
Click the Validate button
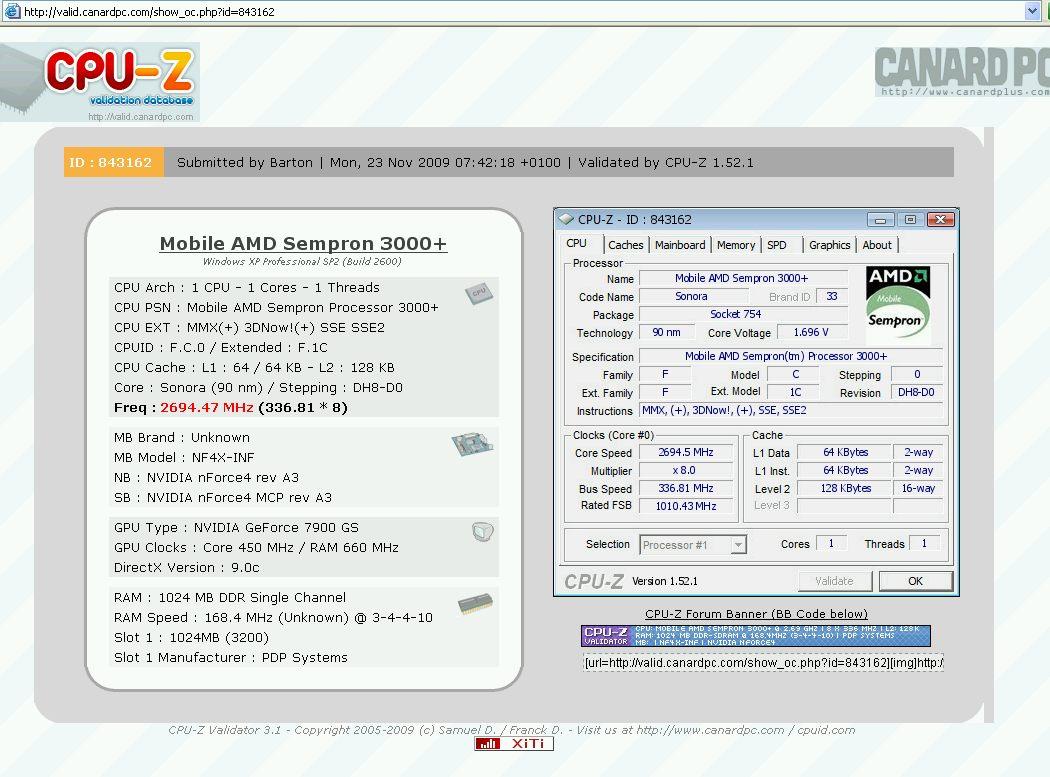834,581
